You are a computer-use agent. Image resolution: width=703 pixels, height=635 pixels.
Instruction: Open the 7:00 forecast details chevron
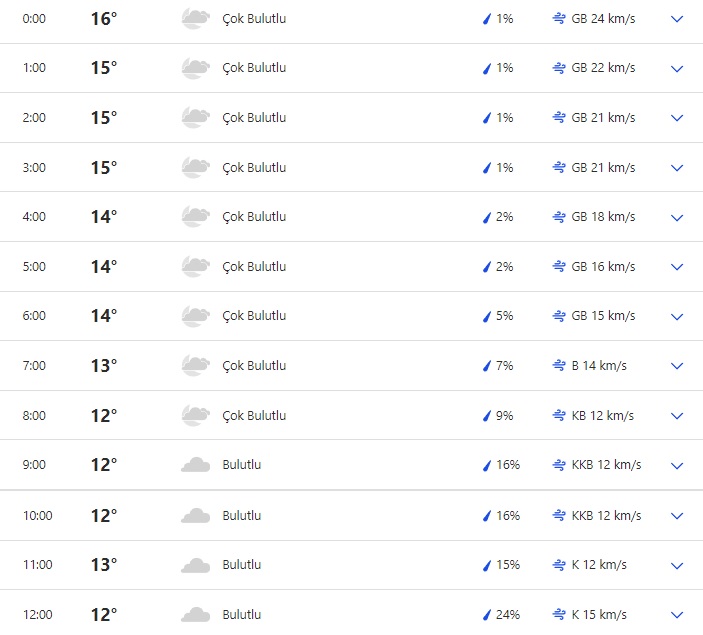click(x=677, y=366)
